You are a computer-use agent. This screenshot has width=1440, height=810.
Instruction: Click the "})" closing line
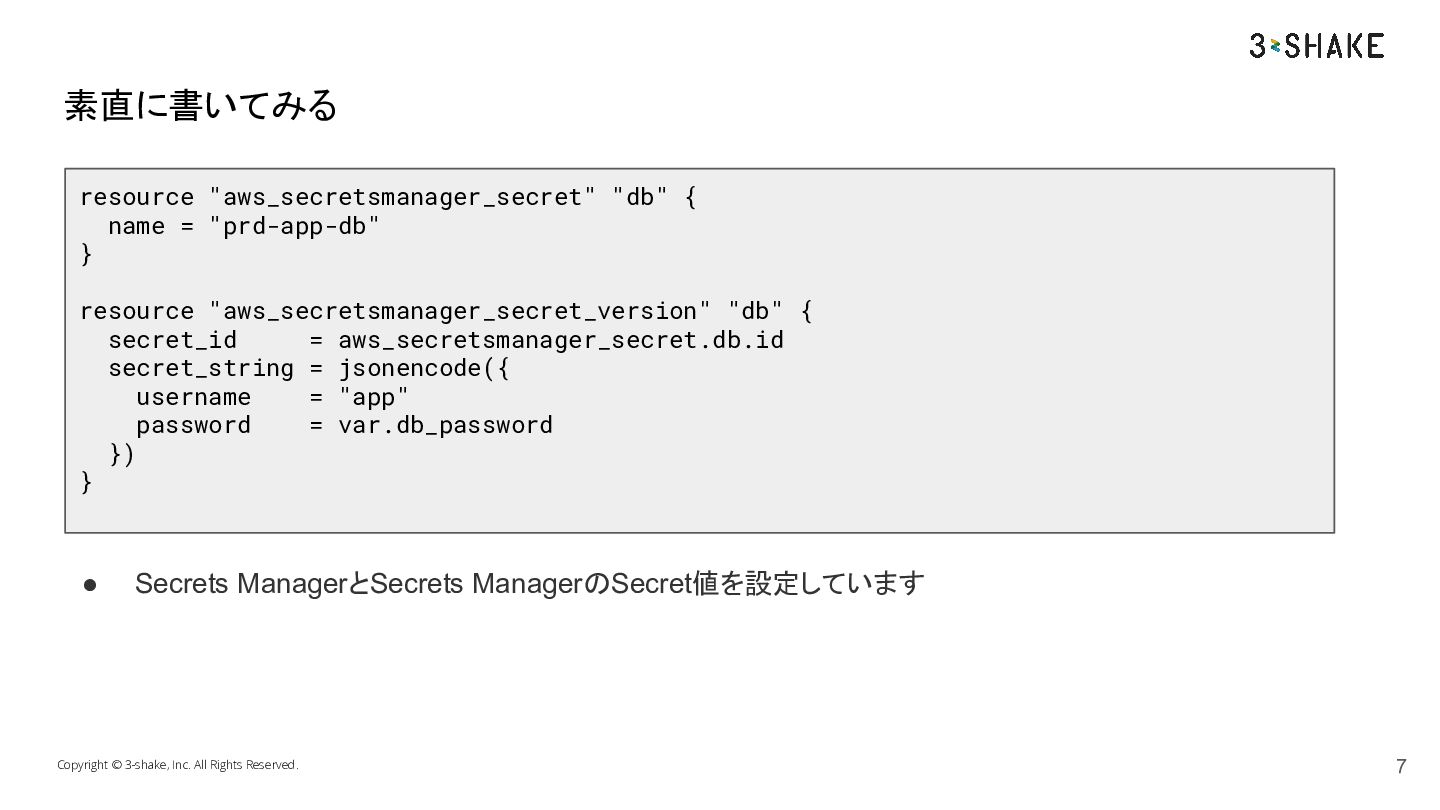[x=121, y=454]
